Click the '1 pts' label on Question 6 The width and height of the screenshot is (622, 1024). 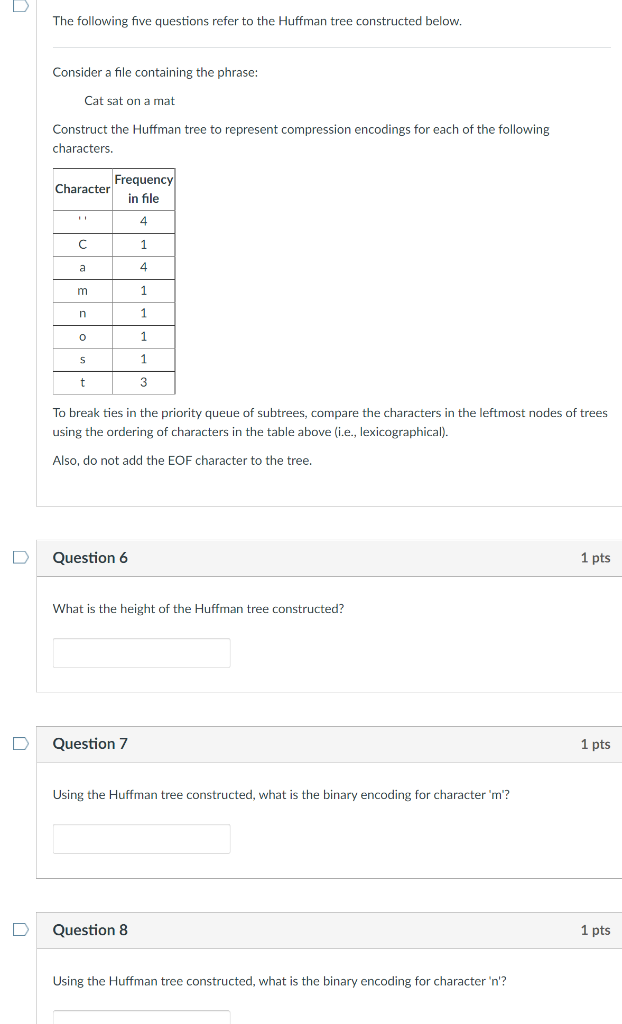594,557
